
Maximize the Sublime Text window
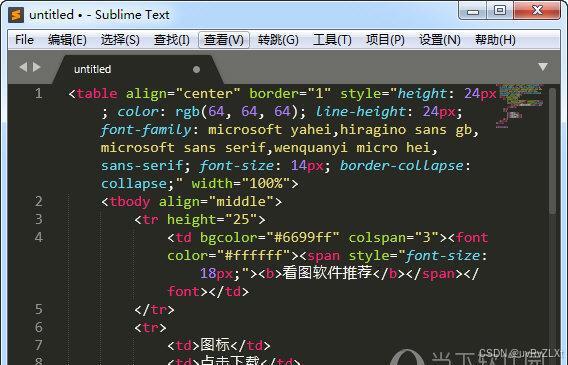click(500, 11)
